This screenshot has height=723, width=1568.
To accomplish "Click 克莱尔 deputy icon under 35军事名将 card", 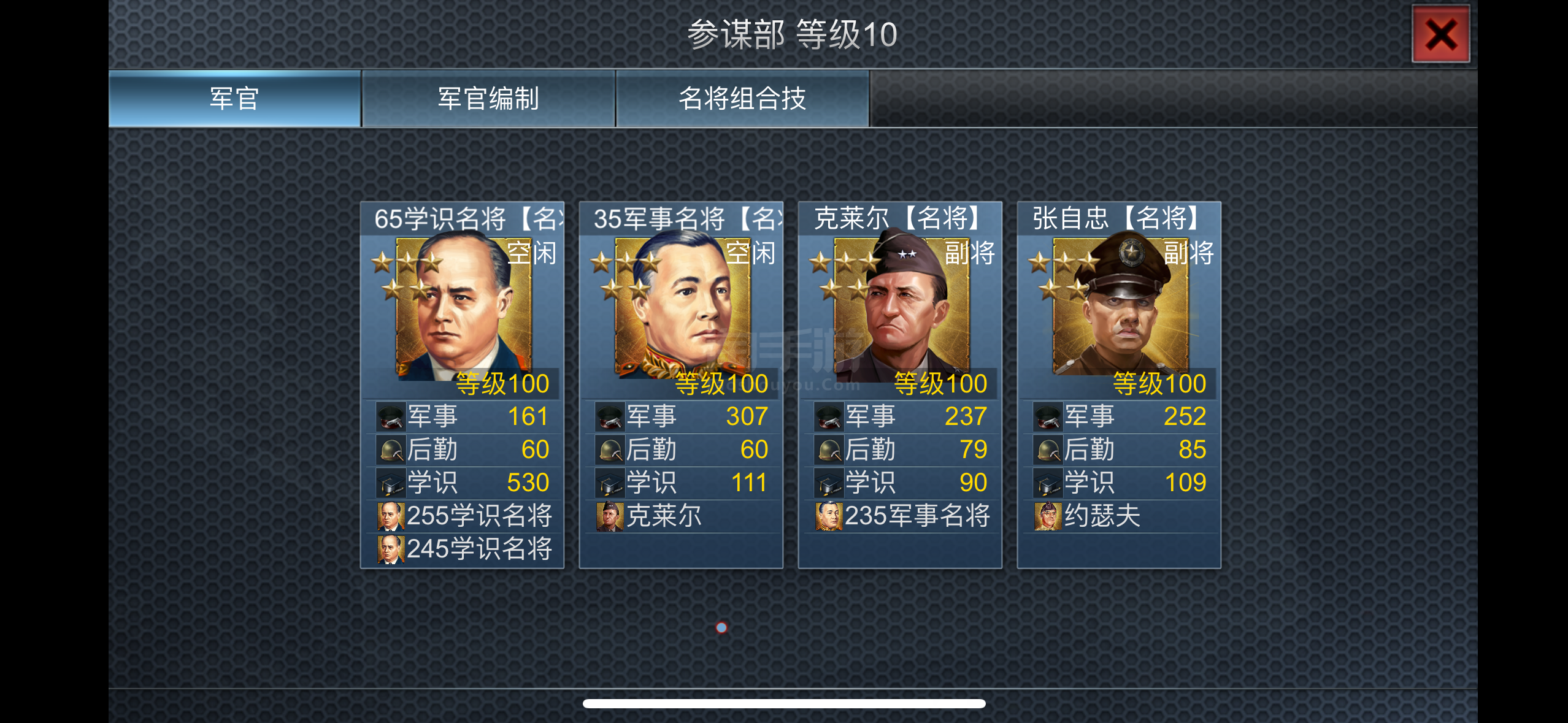I will [x=610, y=516].
